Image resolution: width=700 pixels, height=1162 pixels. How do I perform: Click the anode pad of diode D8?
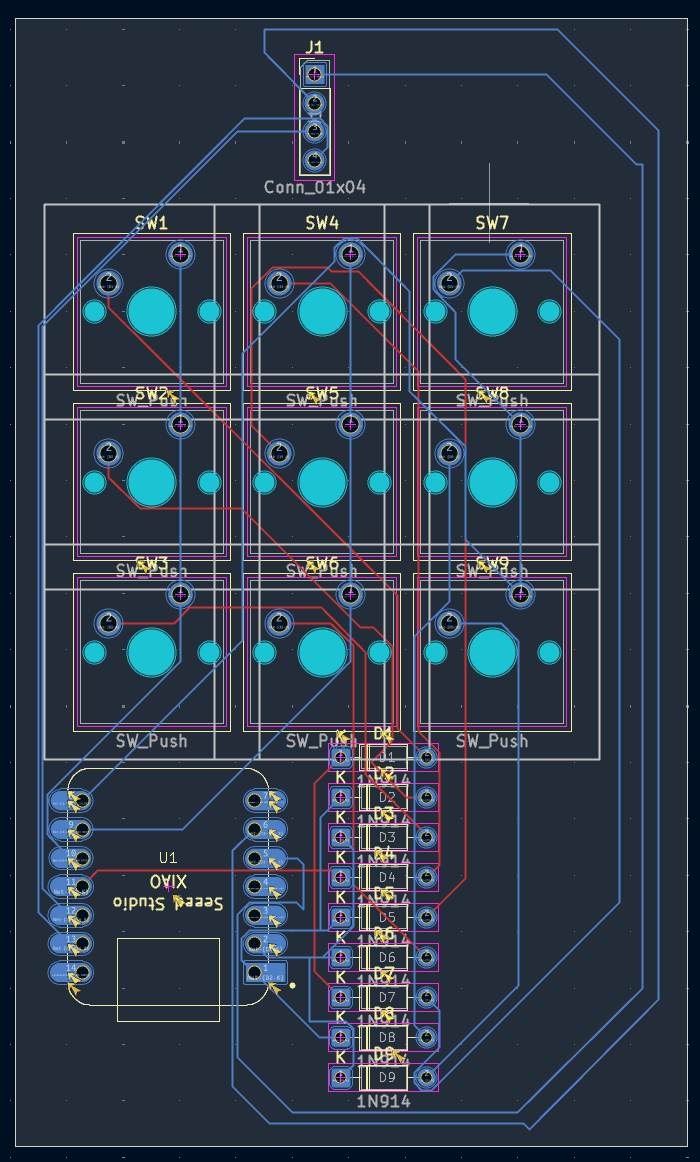pos(426,1037)
